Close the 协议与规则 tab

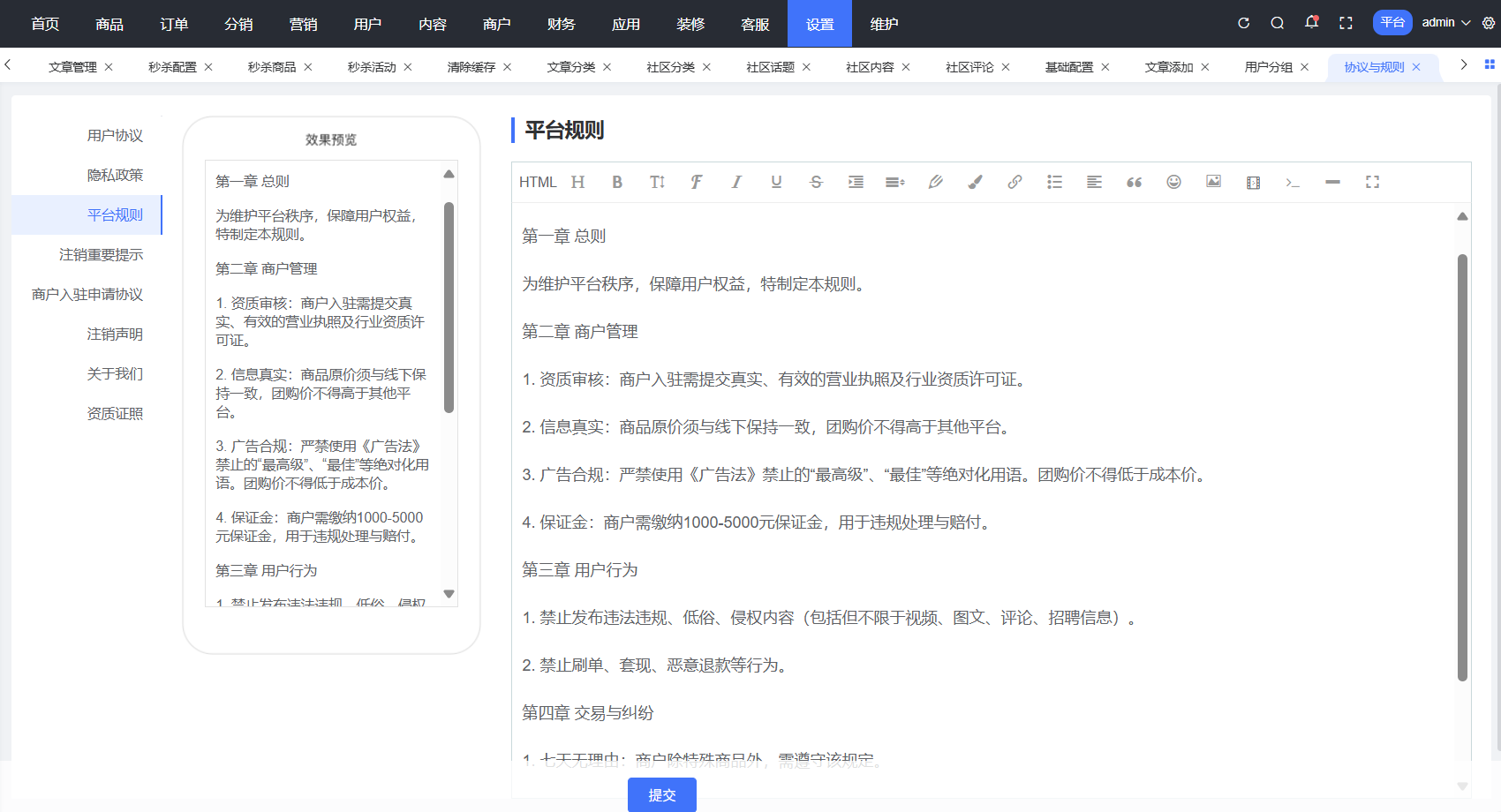click(x=1416, y=67)
